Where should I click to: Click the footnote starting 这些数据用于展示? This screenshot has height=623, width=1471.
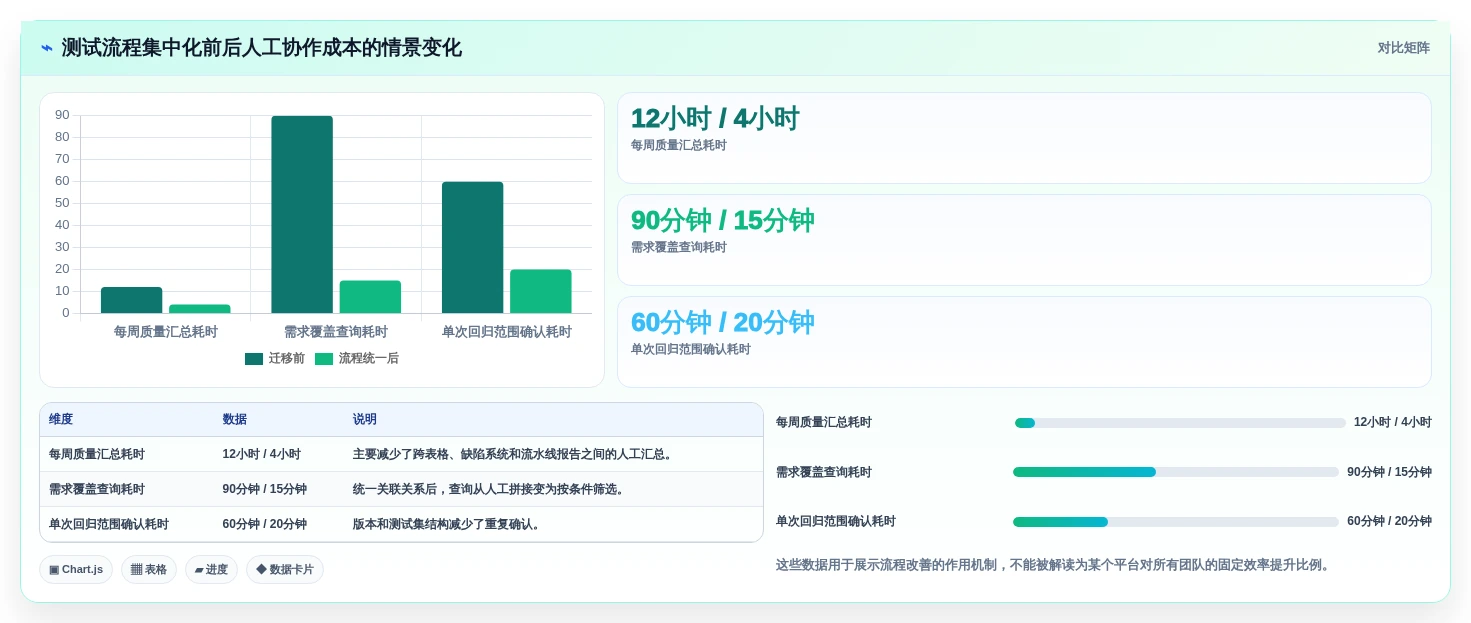click(1055, 565)
